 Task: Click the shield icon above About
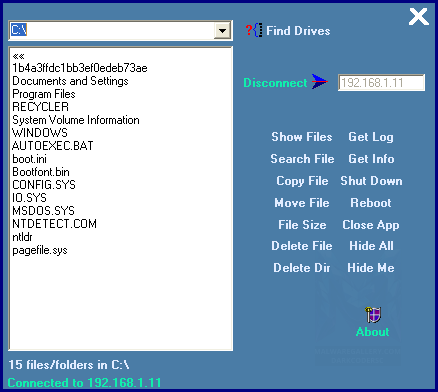coord(373,315)
